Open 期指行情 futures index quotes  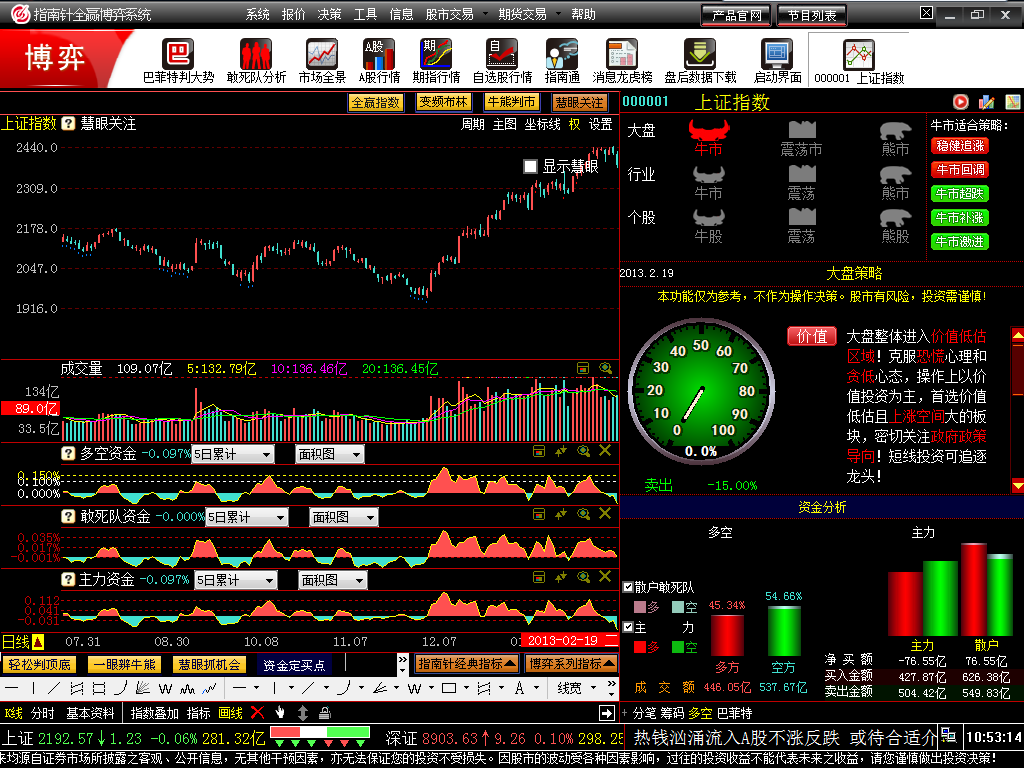point(436,60)
